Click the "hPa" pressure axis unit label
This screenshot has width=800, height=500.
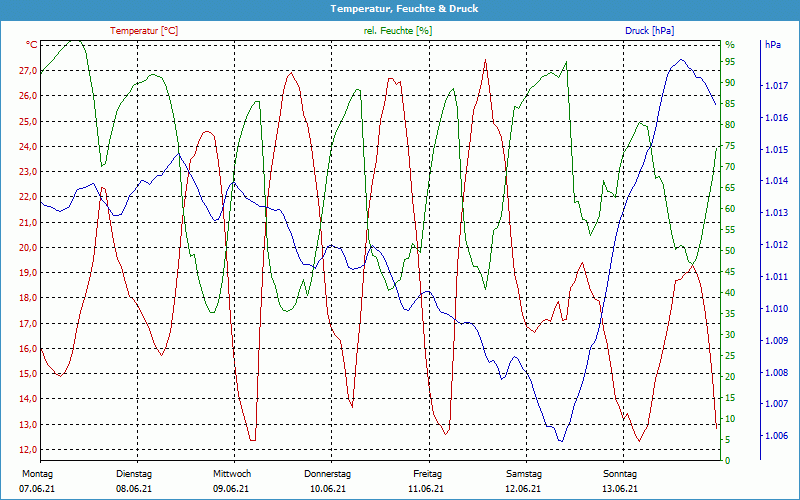(773, 44)
